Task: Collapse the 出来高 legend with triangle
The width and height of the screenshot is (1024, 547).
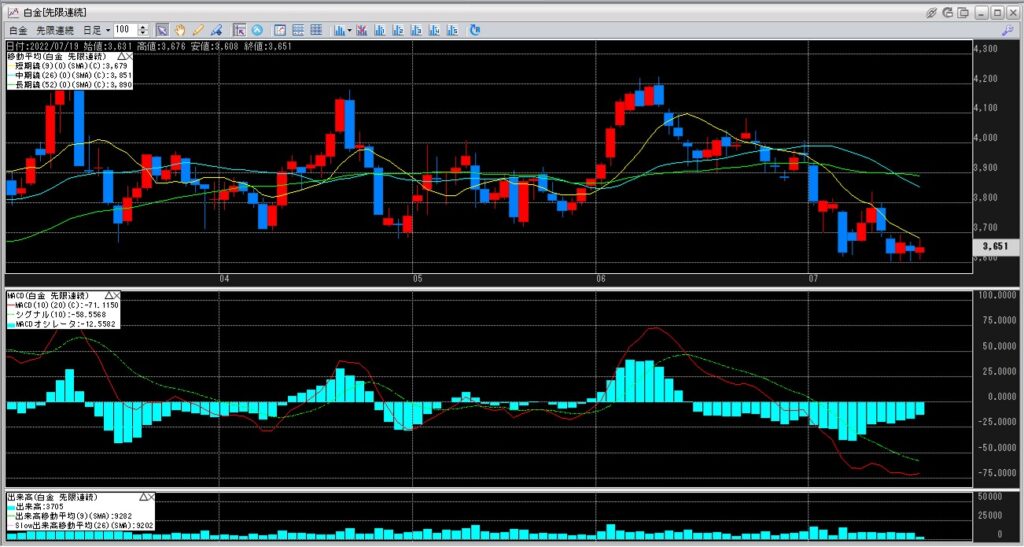Action: pos(144,497)
